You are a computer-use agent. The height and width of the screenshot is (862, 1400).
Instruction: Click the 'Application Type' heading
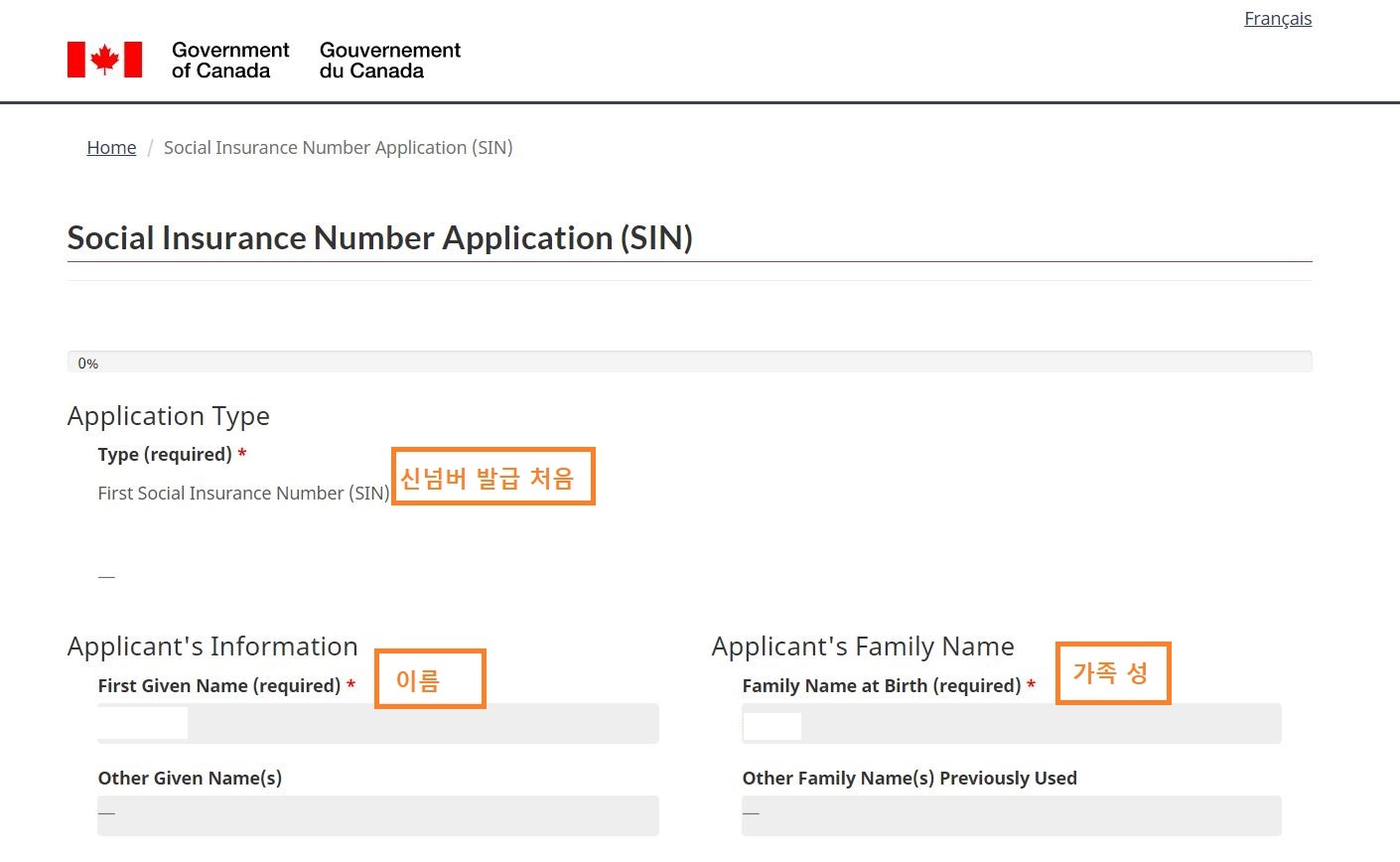[x=169, y=416]
